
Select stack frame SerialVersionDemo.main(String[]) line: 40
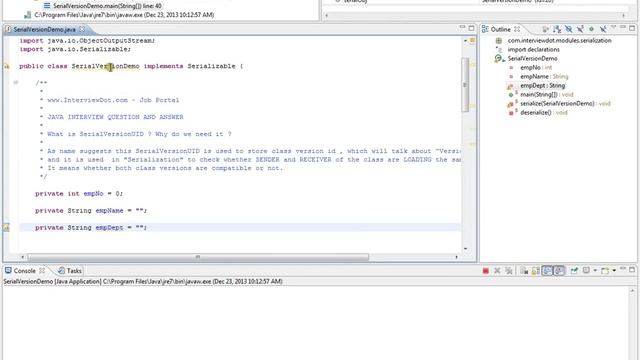[107, 6]
